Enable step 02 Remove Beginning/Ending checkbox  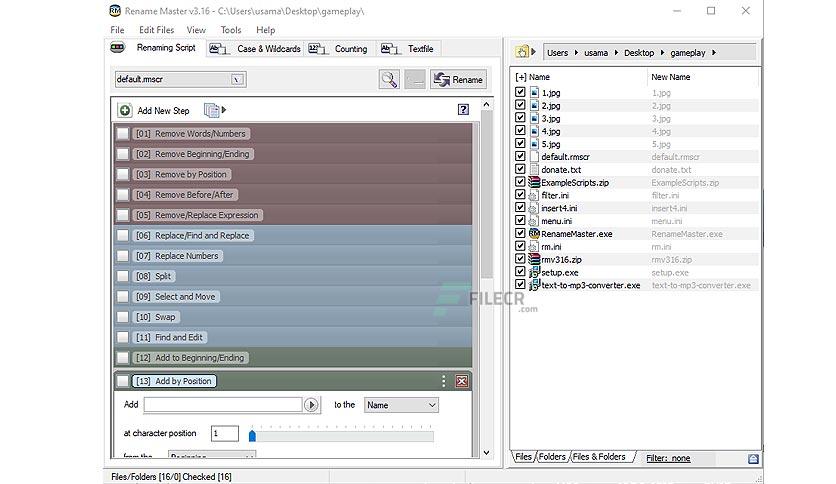(123, 154)
